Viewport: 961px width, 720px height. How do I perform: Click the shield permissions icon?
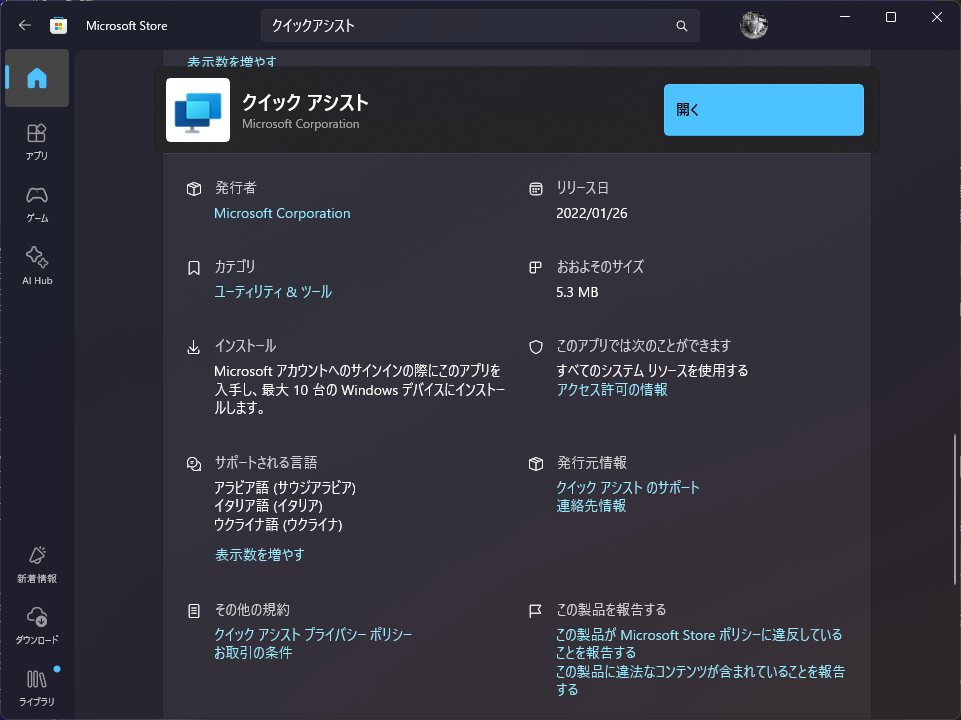(x=536, y=347)
